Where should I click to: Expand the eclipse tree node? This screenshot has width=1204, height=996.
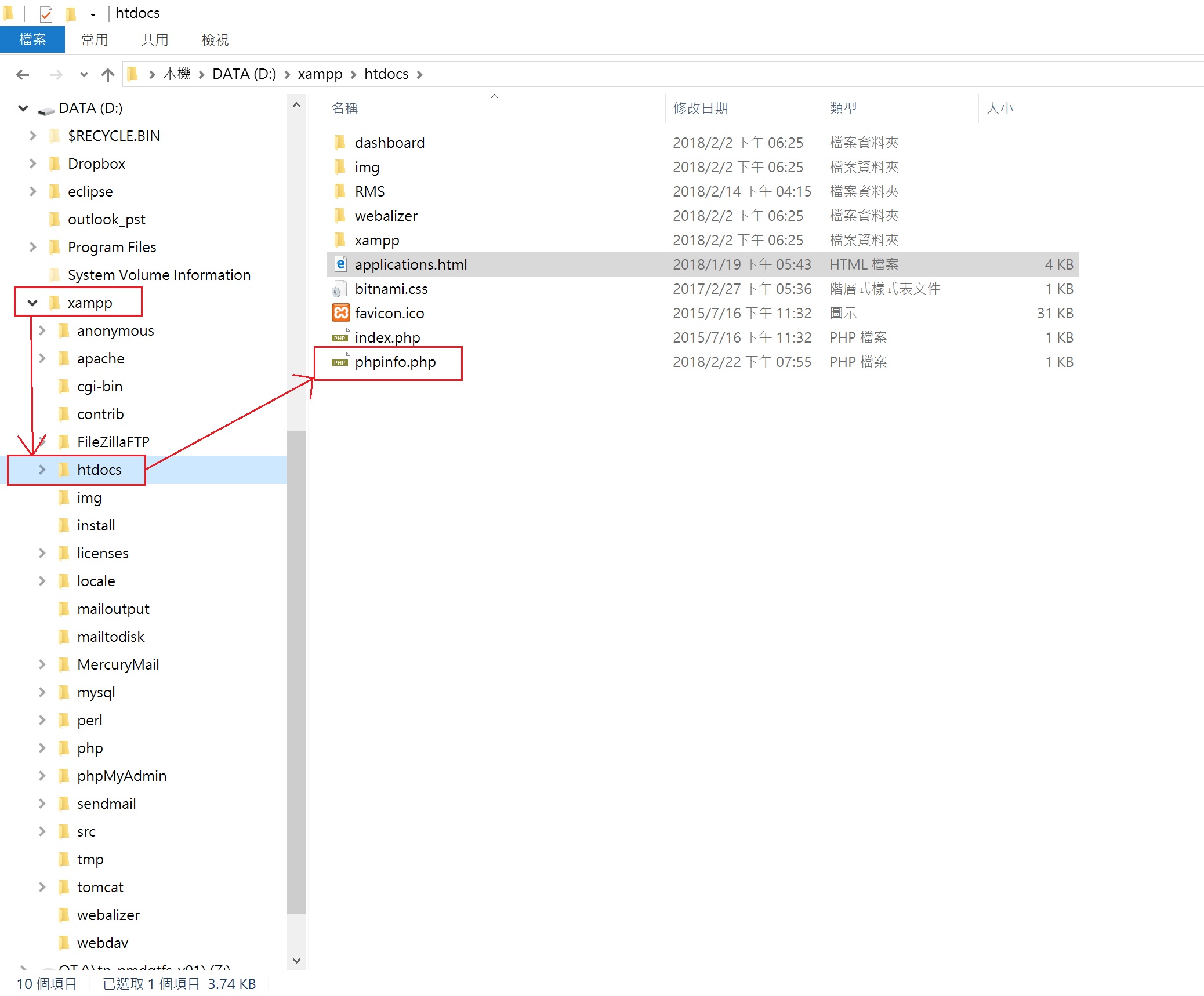[x=32, y=191]
